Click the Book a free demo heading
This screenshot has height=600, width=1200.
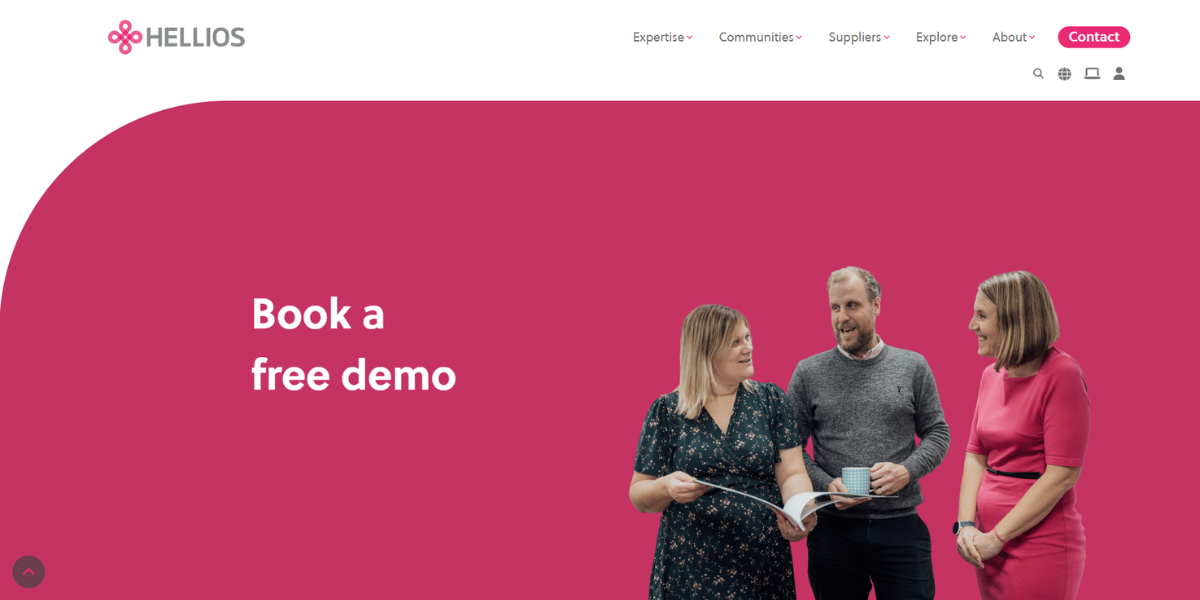tap(353, 344)
